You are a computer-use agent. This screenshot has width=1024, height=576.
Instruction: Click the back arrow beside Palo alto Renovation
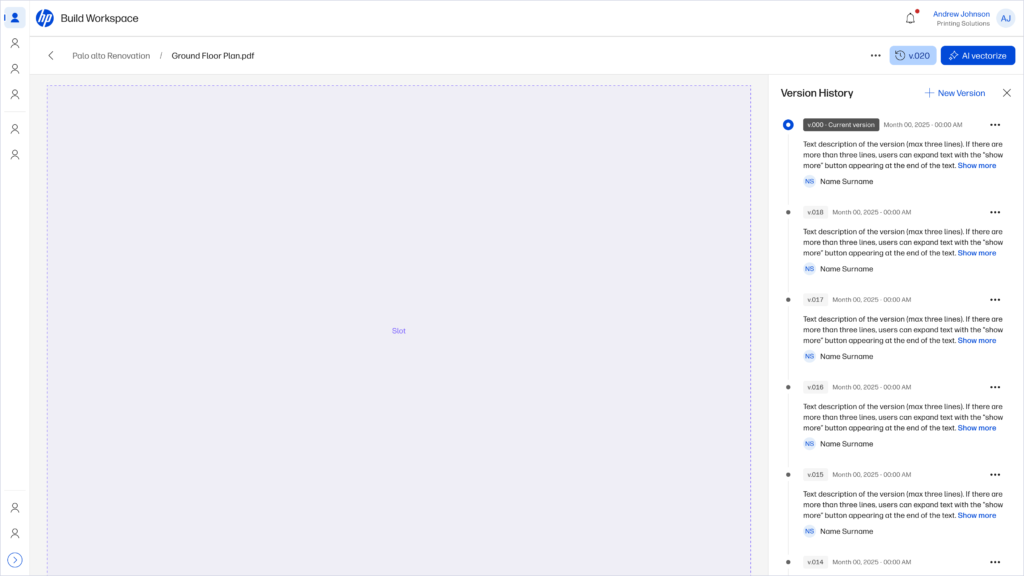pos(51,56)
